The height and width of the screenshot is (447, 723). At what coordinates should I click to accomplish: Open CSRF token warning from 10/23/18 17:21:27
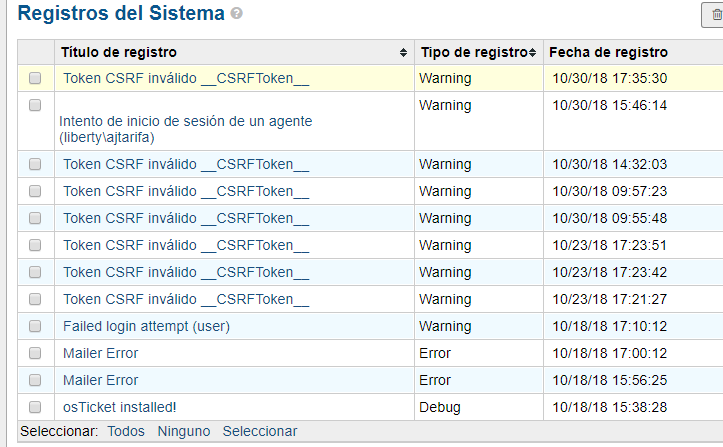[186, 299]
